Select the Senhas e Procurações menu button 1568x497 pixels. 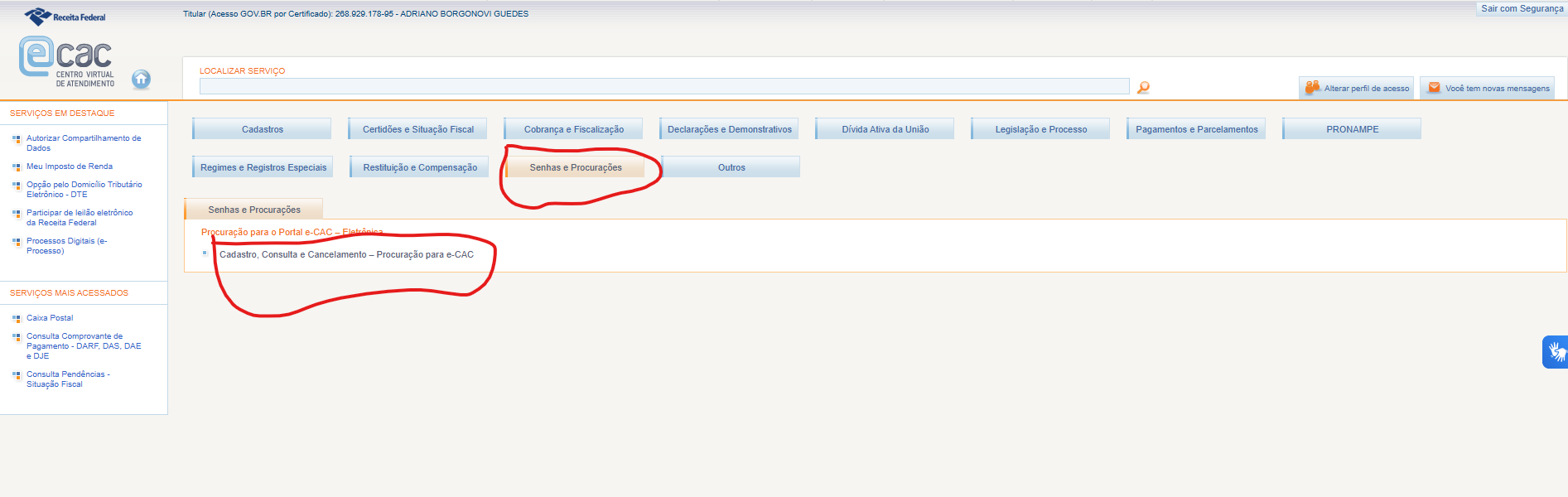point(575,167)
